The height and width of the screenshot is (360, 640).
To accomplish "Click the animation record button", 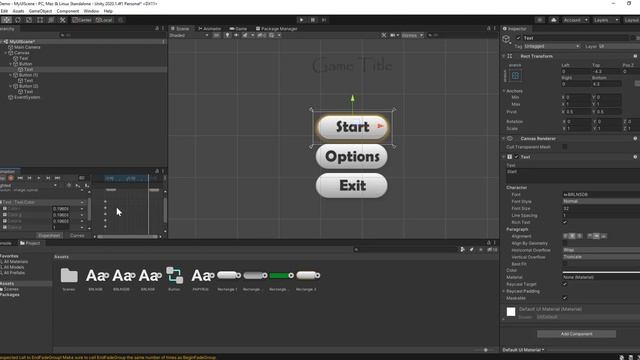I will click(x=11, y=178).
